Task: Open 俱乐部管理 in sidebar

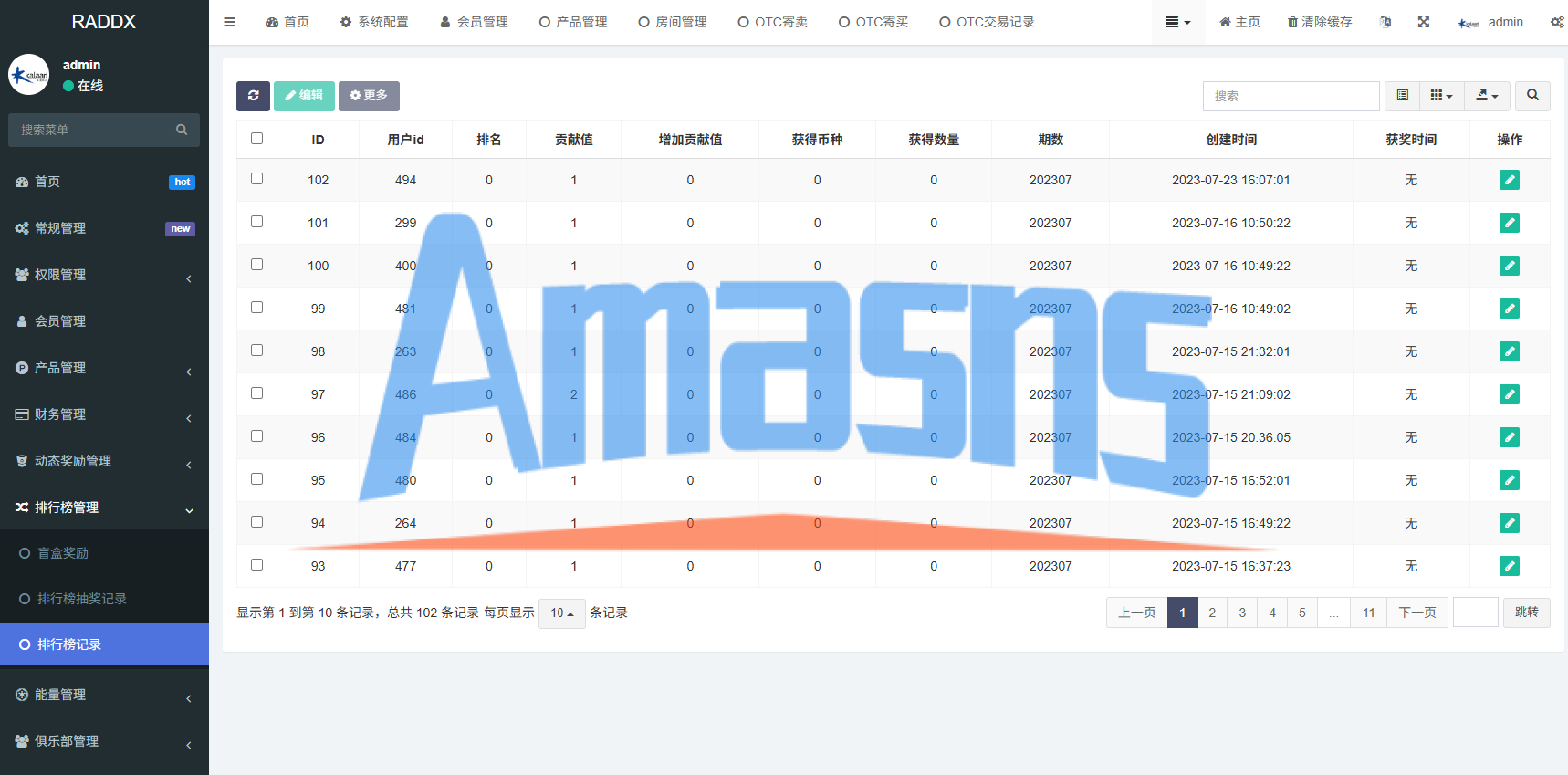Action: click(x=104, y=741)
